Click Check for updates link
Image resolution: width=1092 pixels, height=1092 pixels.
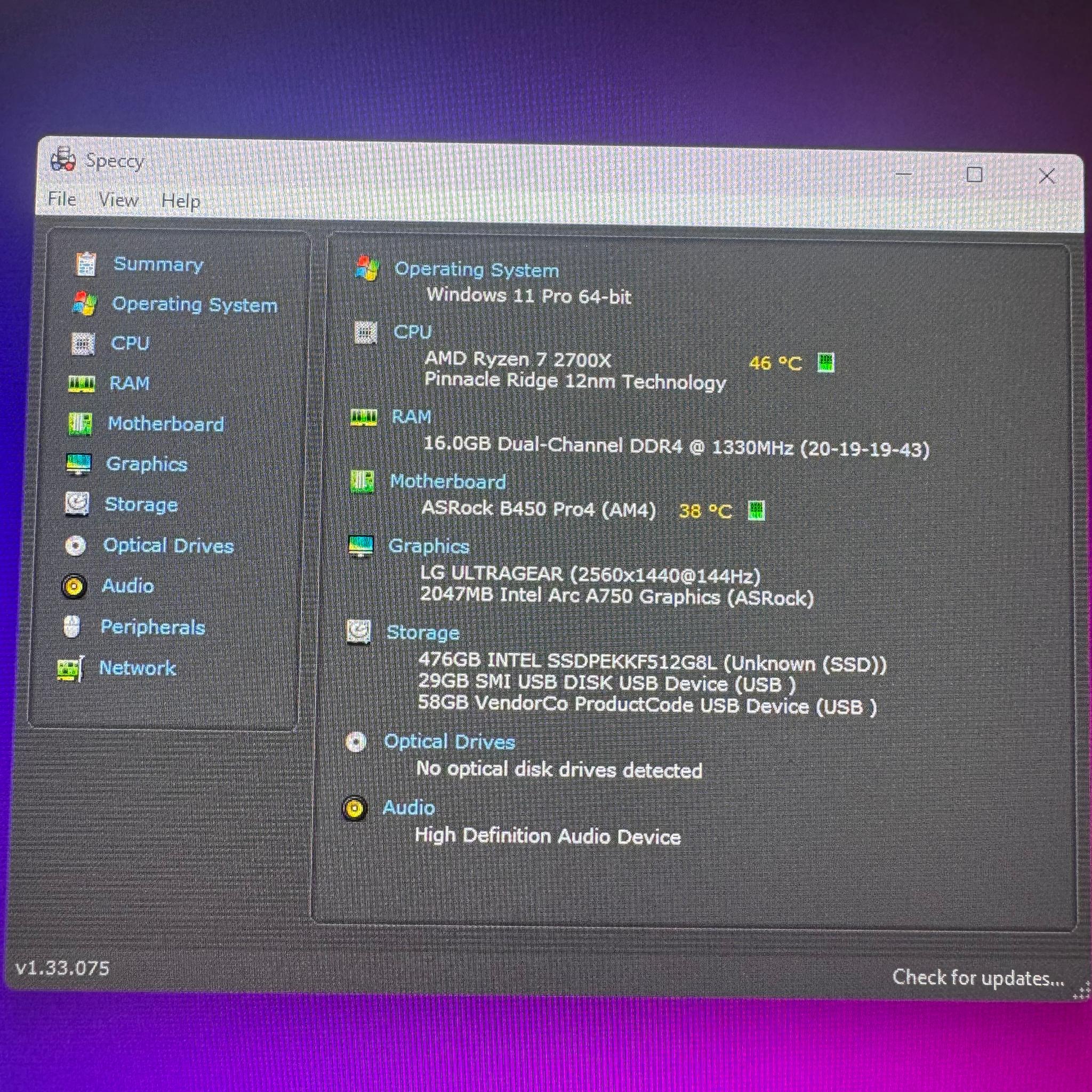click(978, 977)
